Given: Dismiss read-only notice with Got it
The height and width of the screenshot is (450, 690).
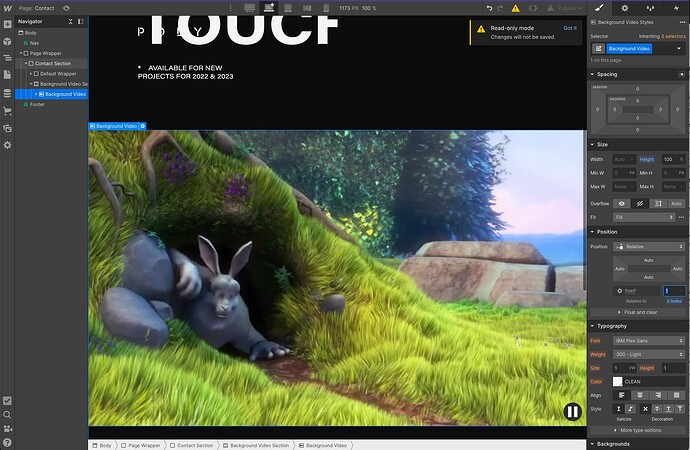Looking at the screenshot, I should pyautogui.click(x=570, y=28).
